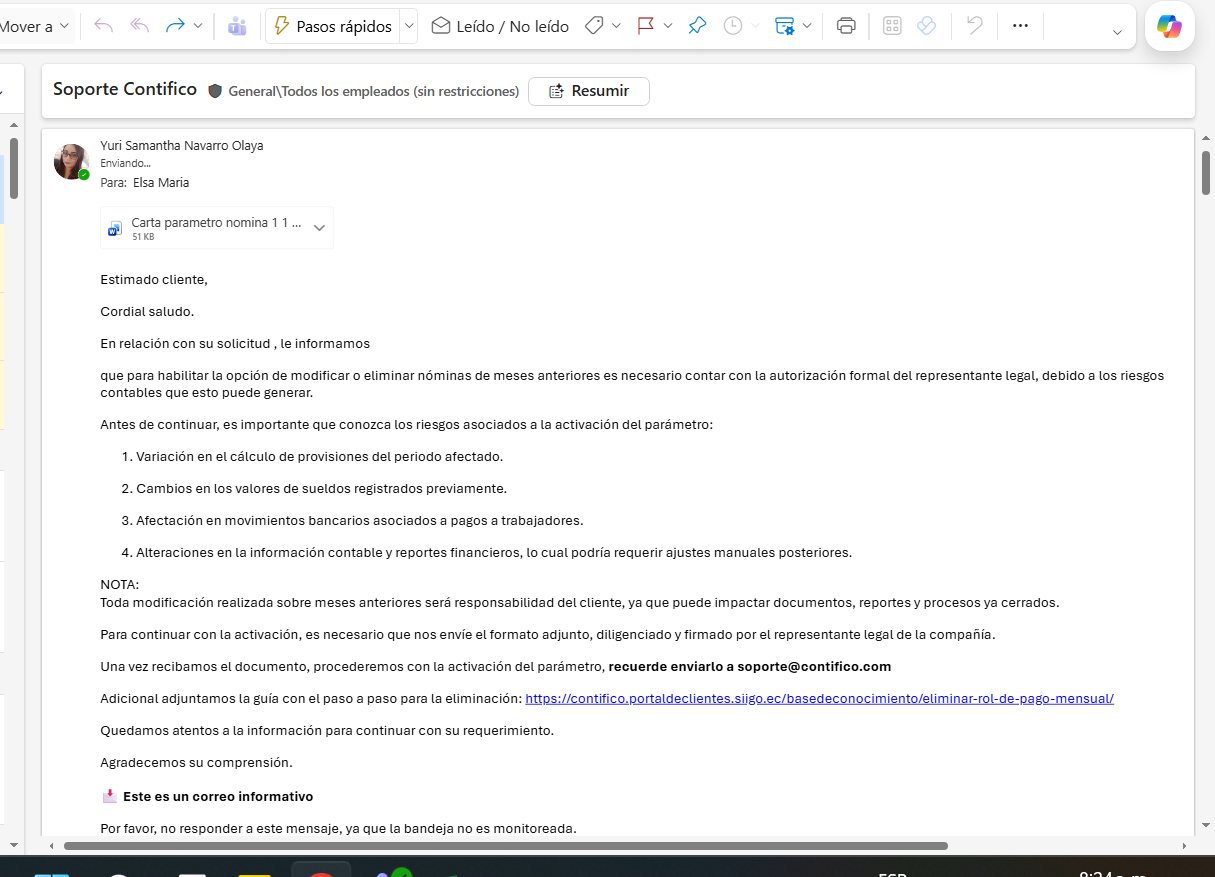Open the three-dots more options menu
The width and height of the screenshot is (1215, 877).
[x=1020, y=26]
